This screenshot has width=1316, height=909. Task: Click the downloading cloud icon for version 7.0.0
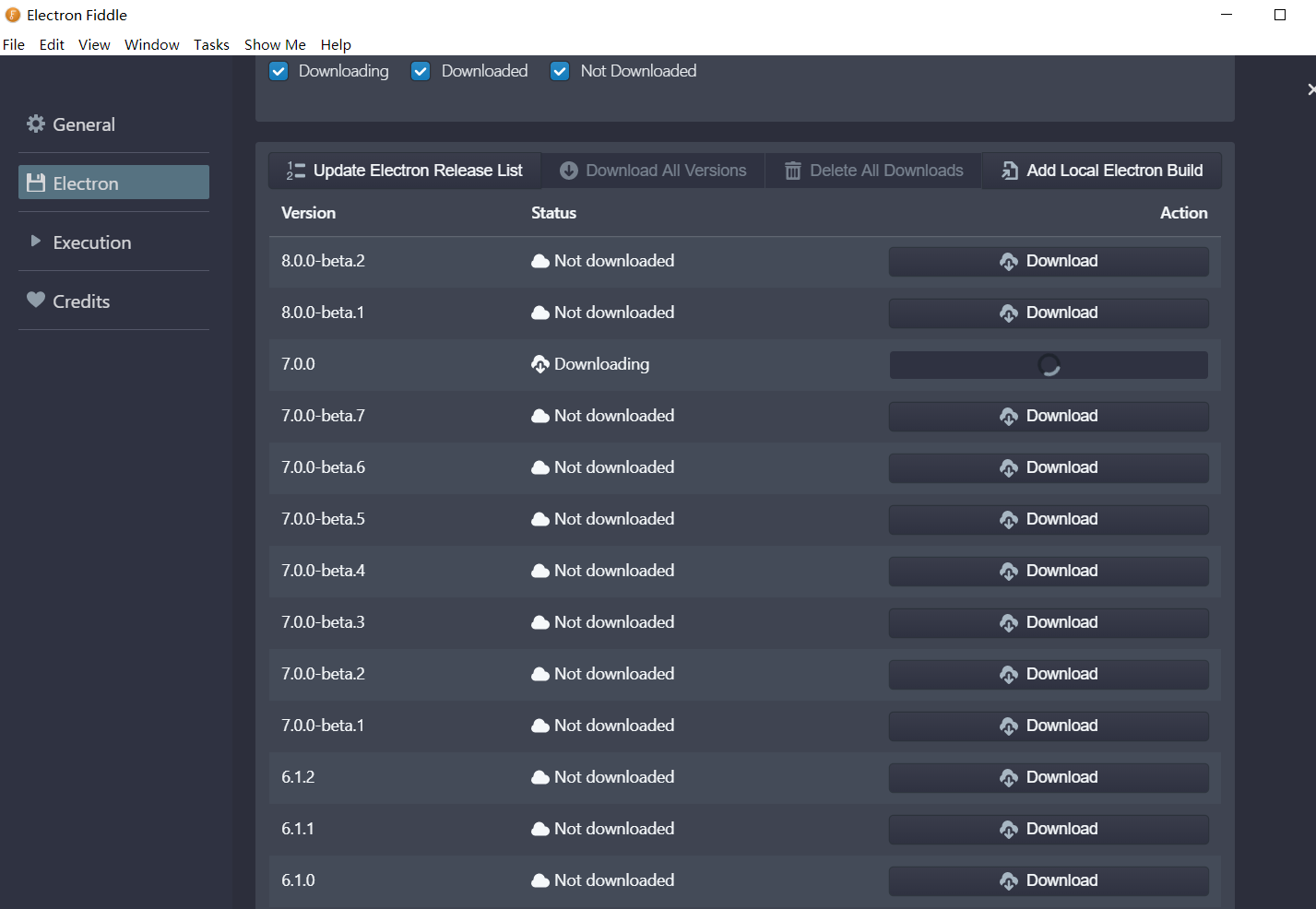tap(539, 363)
